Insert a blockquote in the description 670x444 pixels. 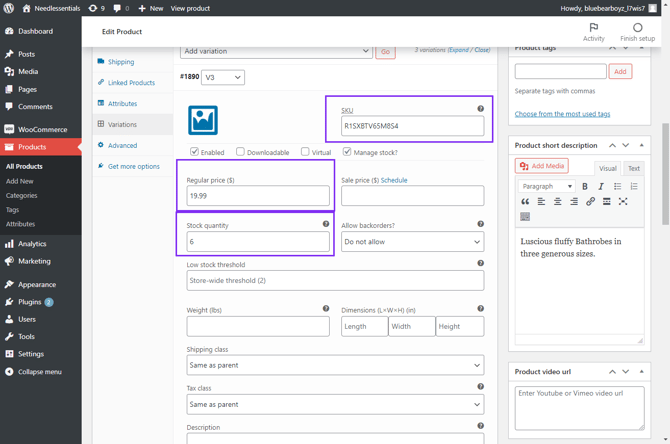[525, 202]
